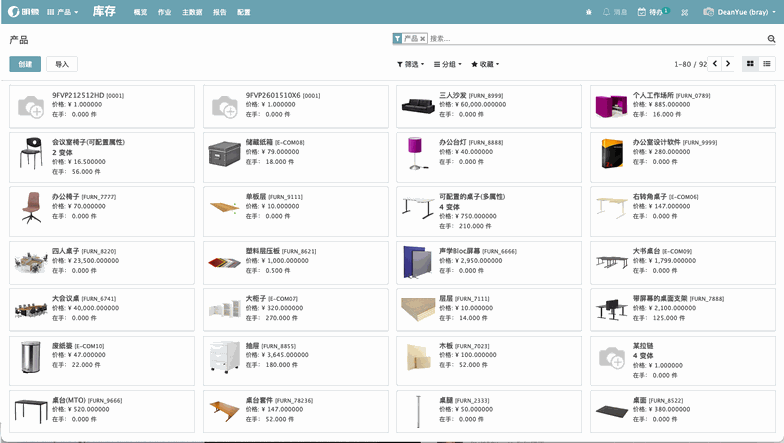The height and width of the screenshot is (443, 784).
Task: Open the 储藏纸箱 box thumbnail
Action: pos(224,154)
